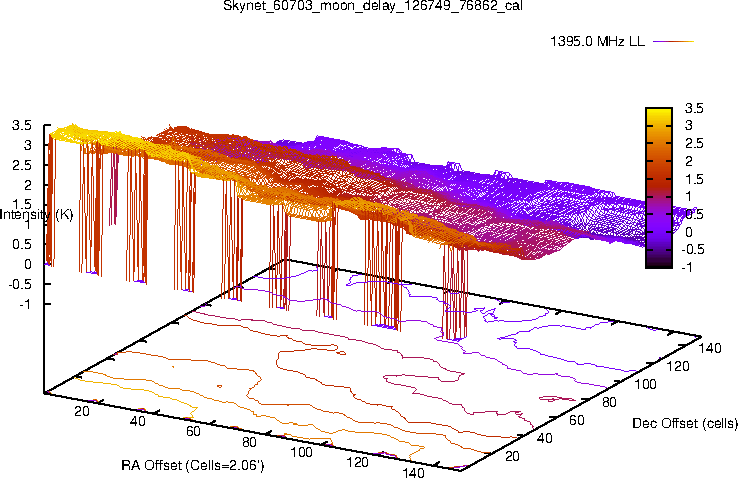The image size is (738, 478).
Task: Click the purple region of the color bar
Action: pos(659,228)
